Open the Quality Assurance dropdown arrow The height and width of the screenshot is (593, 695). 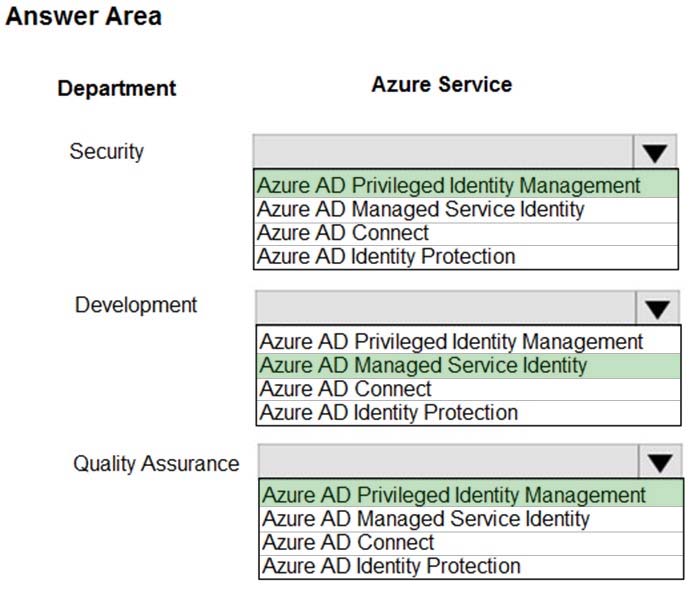click(660, 462)
